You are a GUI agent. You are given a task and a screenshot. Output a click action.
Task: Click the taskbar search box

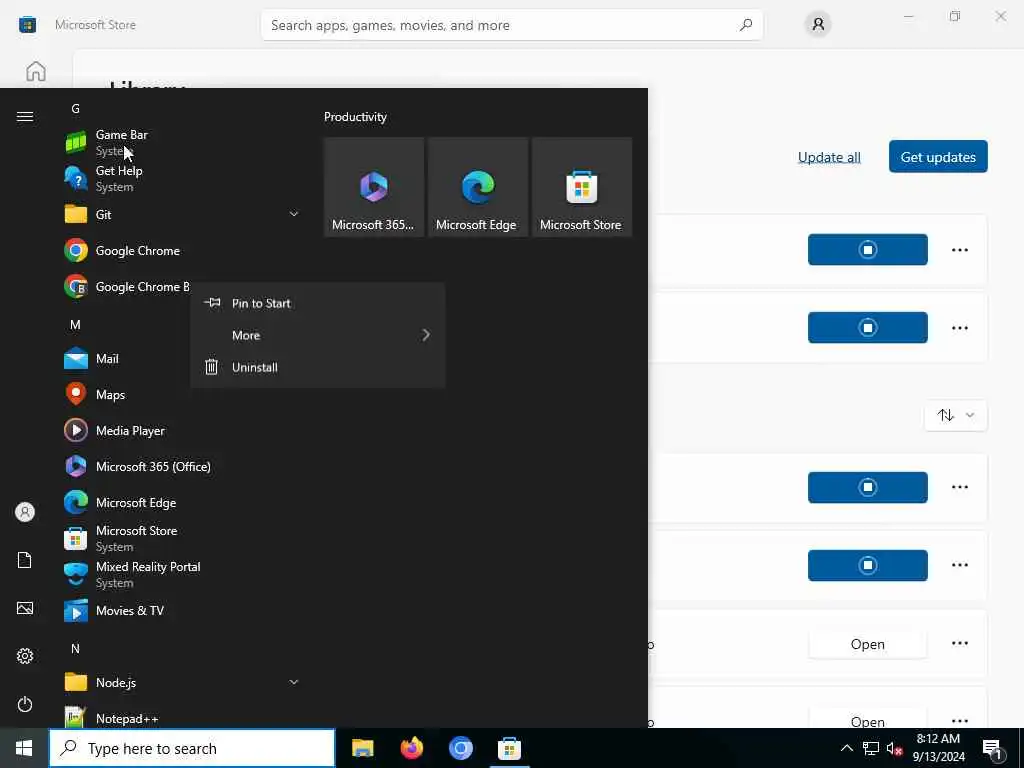tap(192, 748)
